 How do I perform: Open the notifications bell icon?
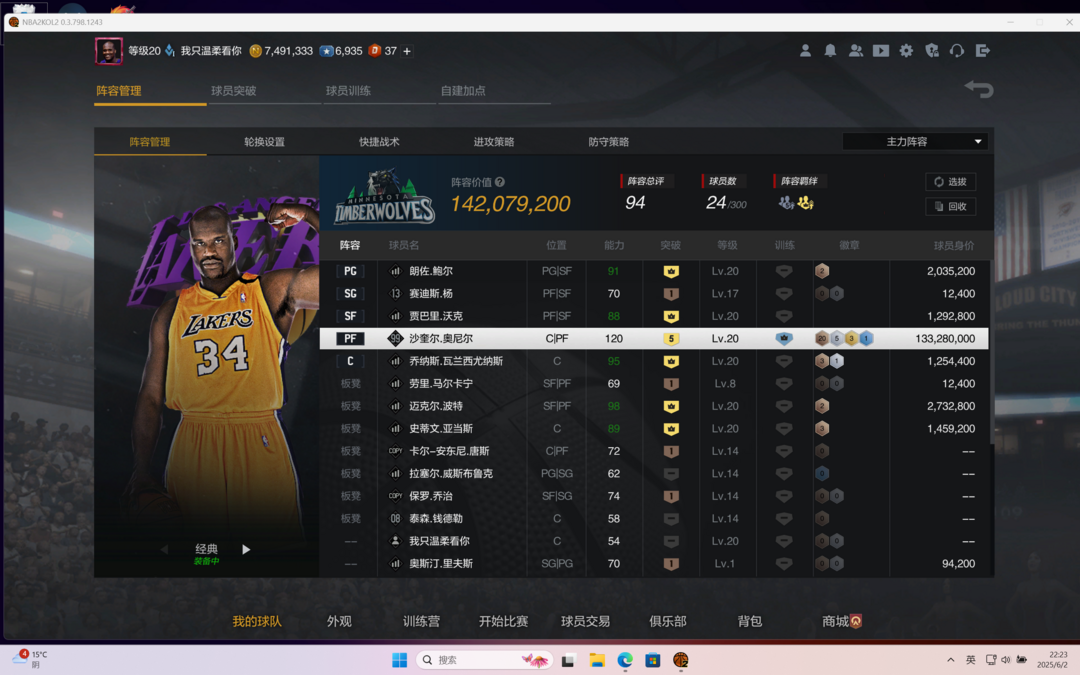tap(830, 51)
